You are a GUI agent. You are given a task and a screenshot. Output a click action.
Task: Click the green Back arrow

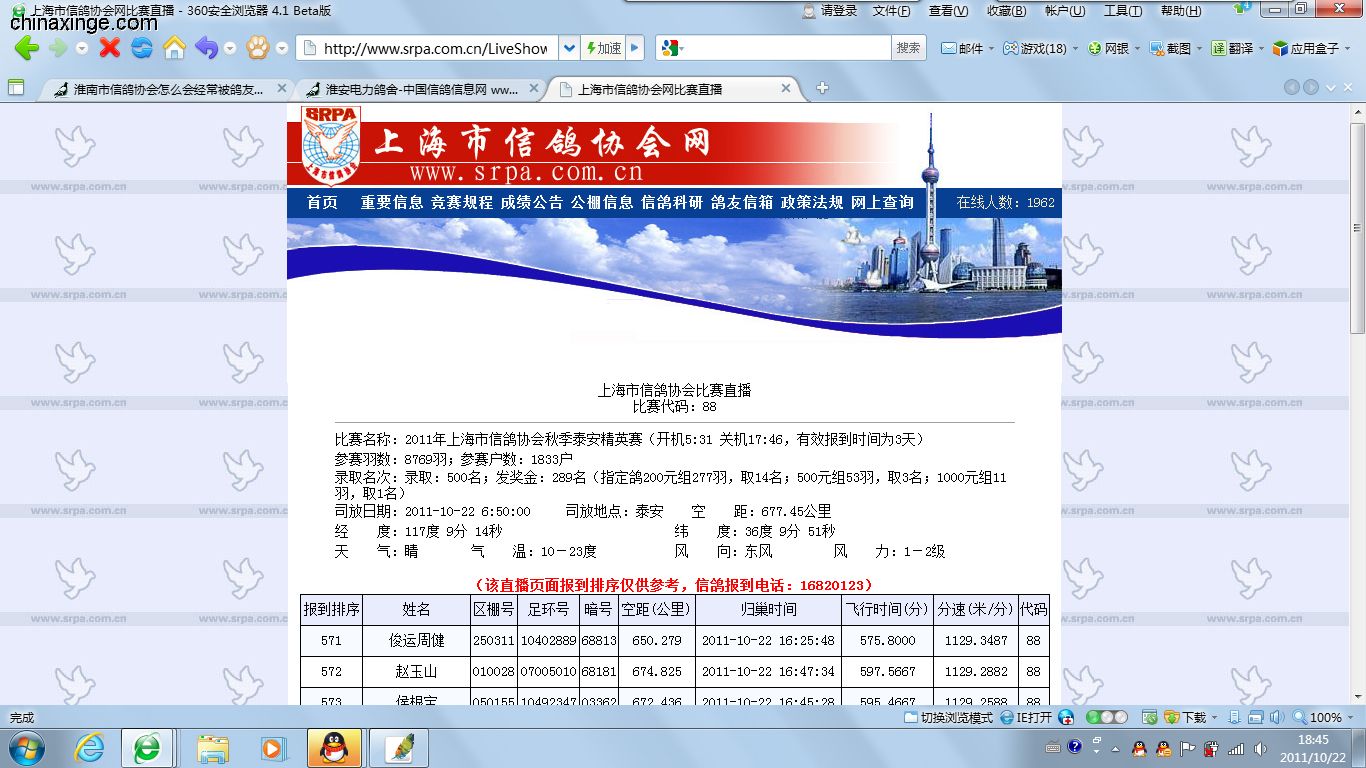click(26, 48)
